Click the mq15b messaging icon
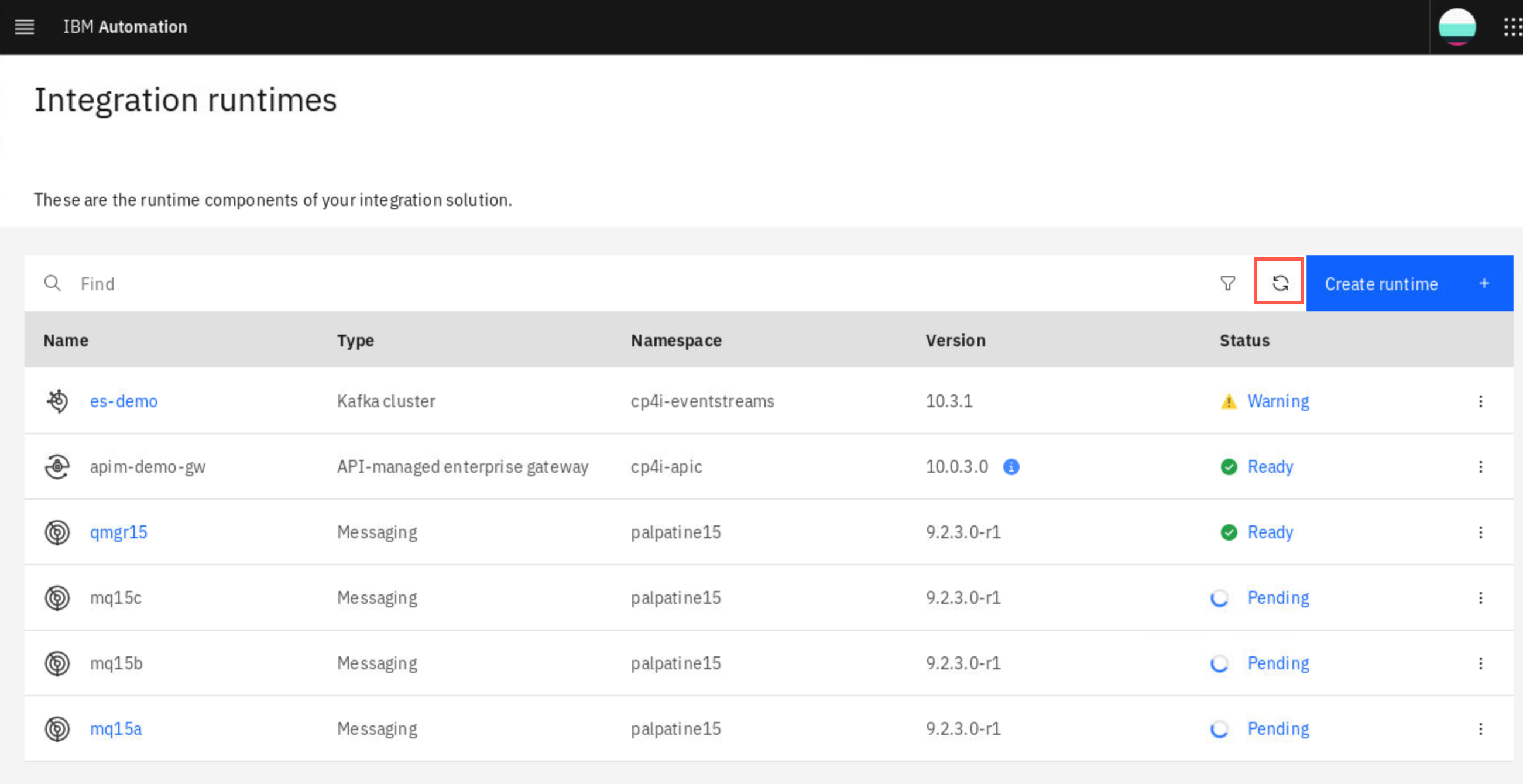Viewport: 1523px width, 784px height. 57,663
